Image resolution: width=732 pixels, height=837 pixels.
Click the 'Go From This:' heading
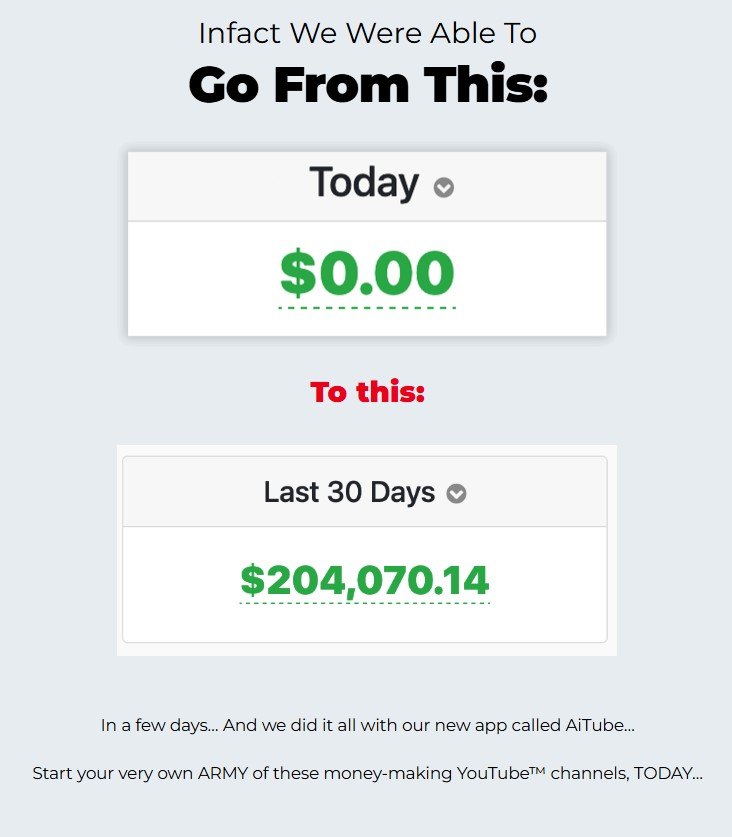point(367,85)
